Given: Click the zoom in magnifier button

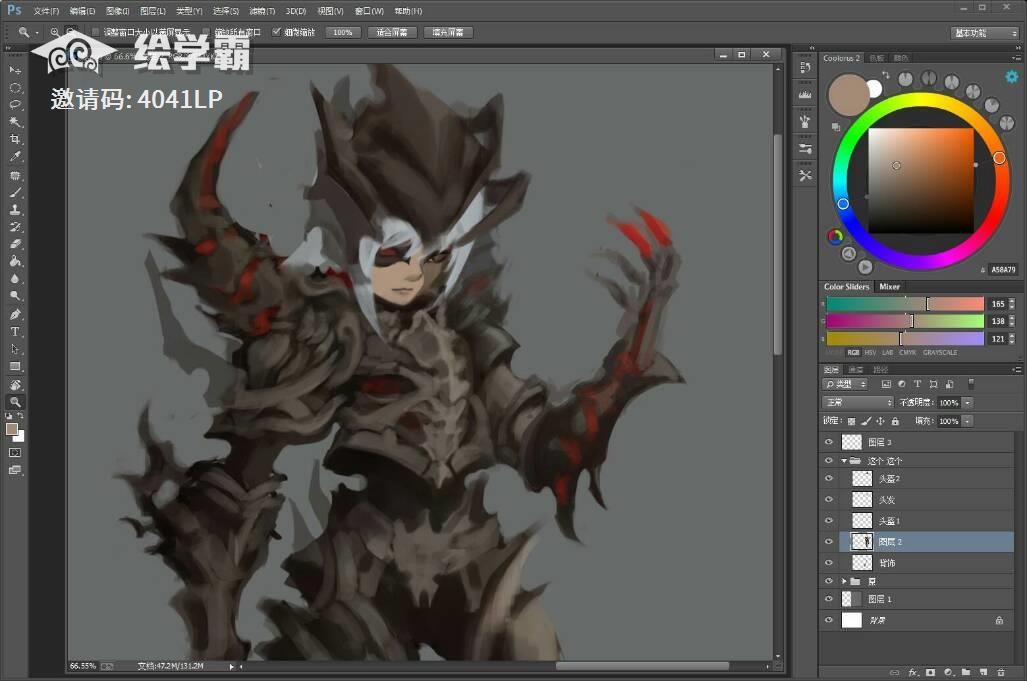Looking at the screenshot, I should [54, 31].
